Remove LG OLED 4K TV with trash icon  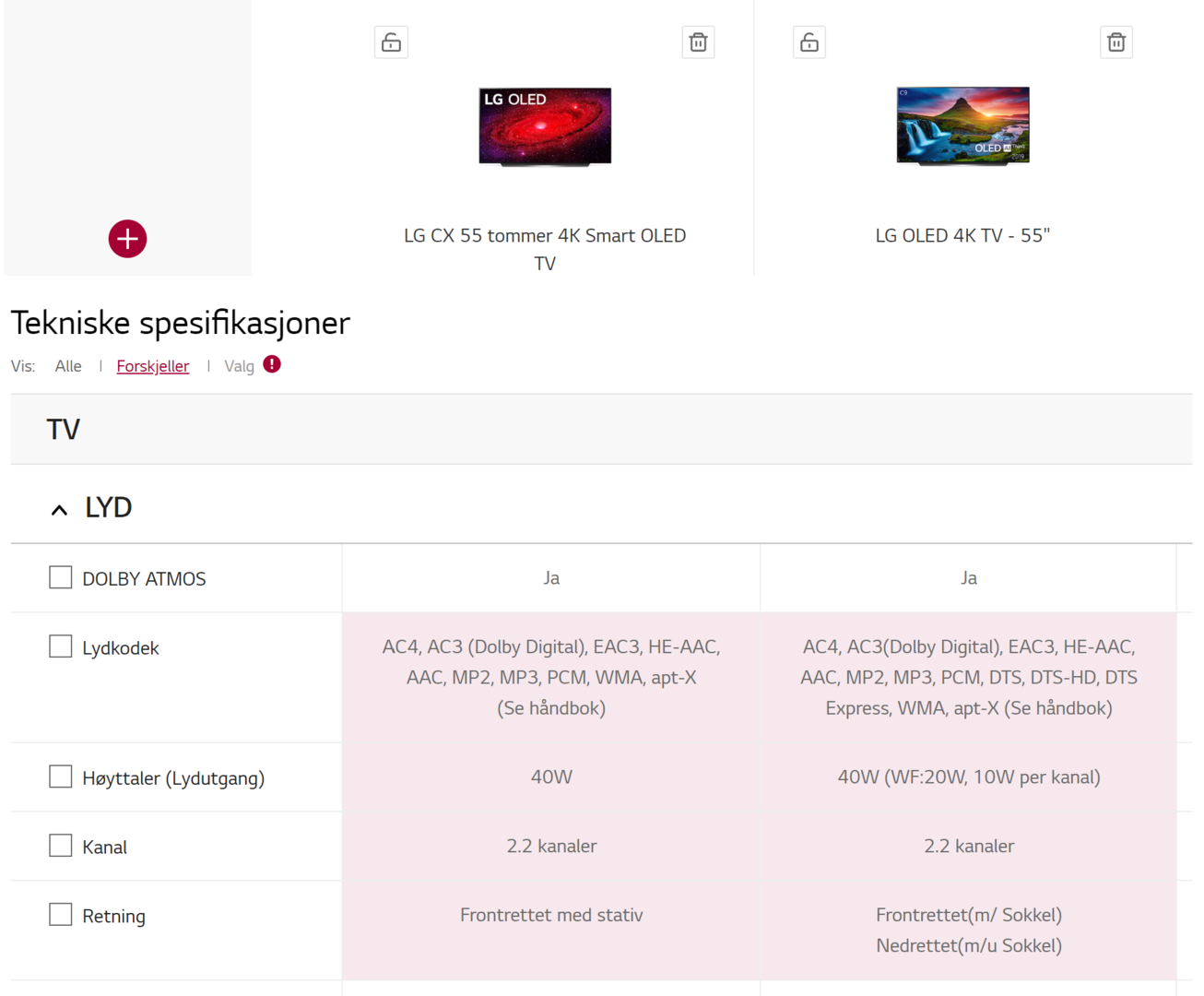(x=1115, y=42)
